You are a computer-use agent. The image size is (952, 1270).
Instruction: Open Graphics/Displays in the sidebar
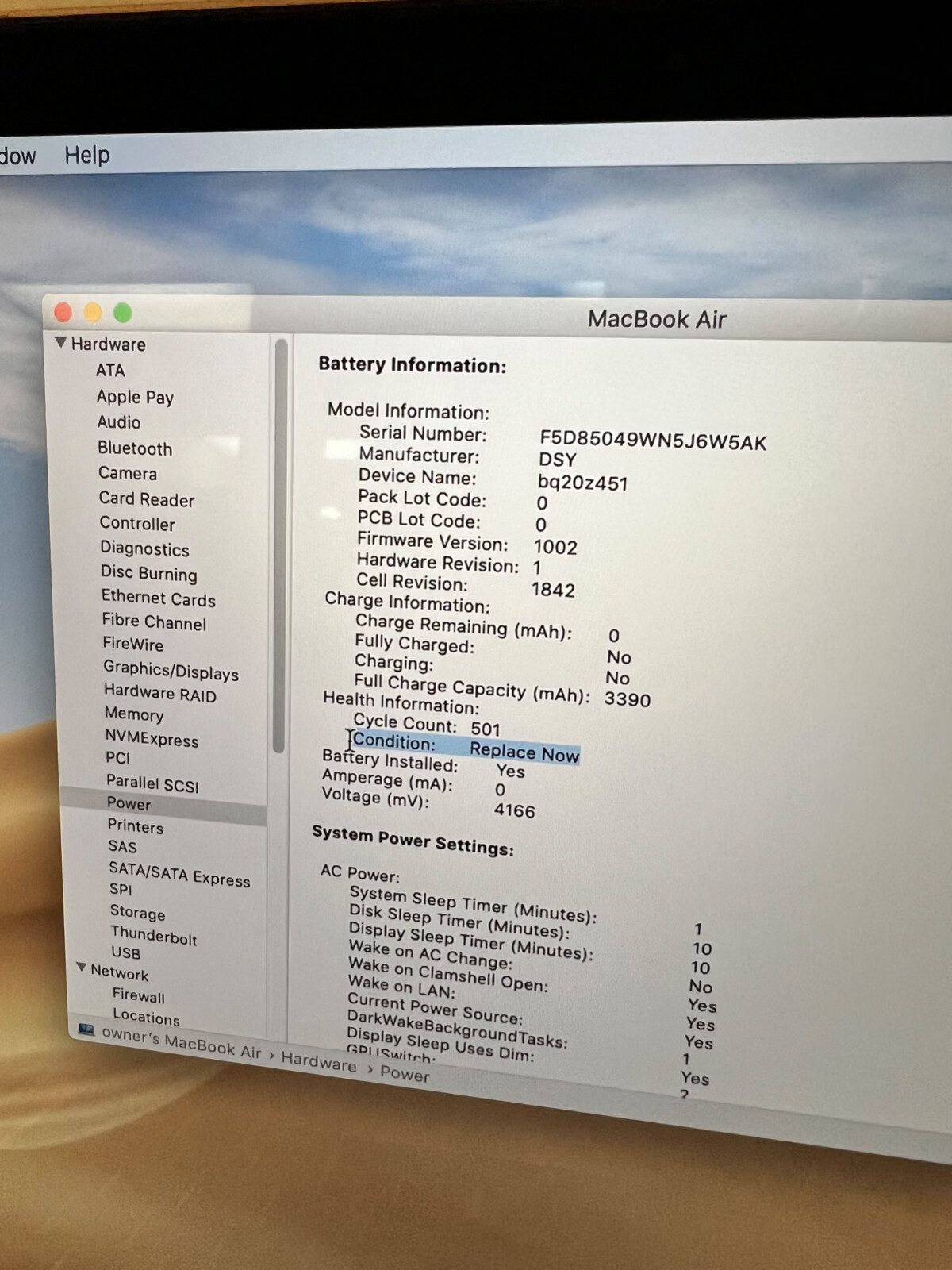[171, 670]
